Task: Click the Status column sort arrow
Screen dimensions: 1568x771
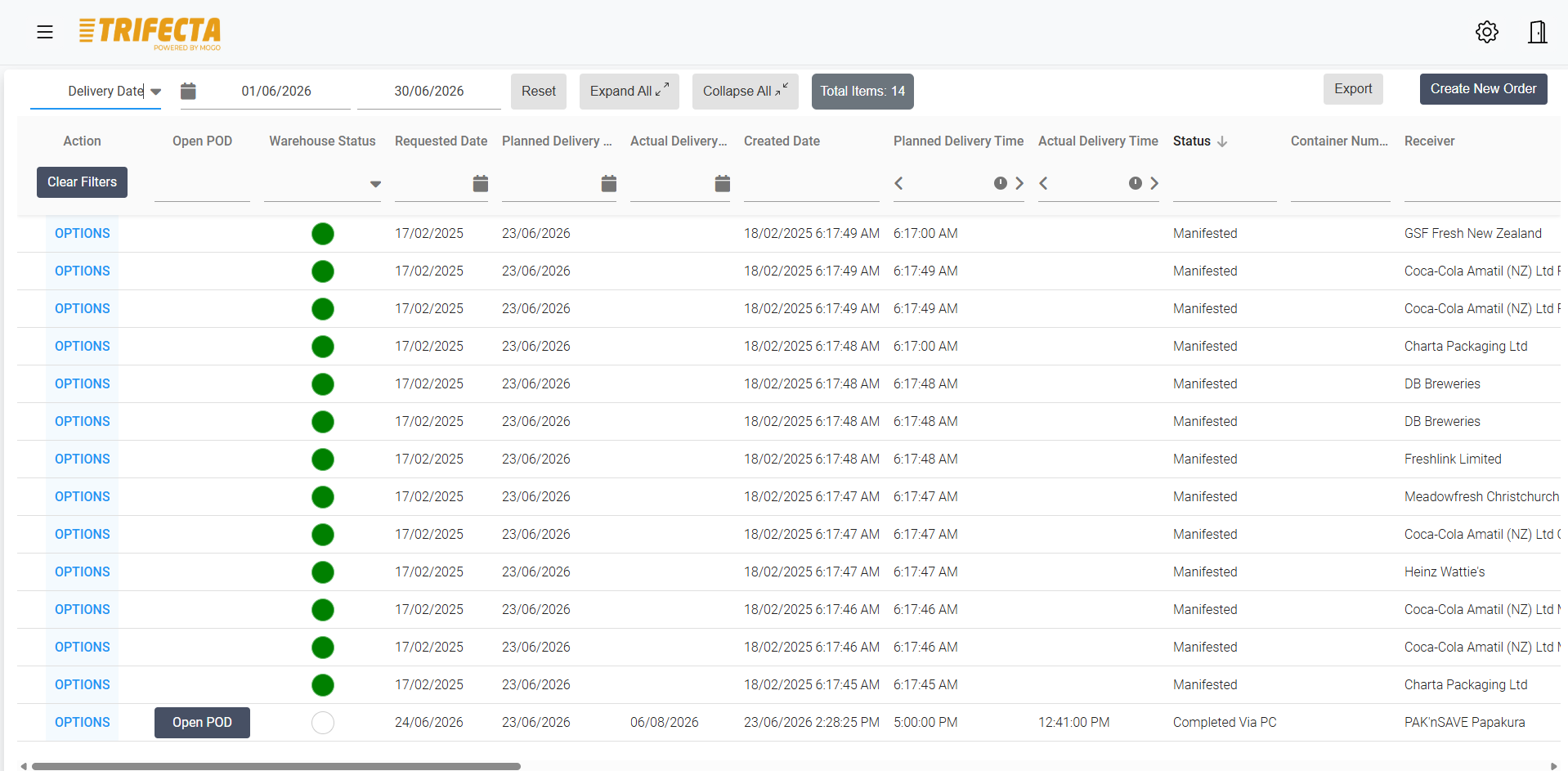Action: 1222,141
